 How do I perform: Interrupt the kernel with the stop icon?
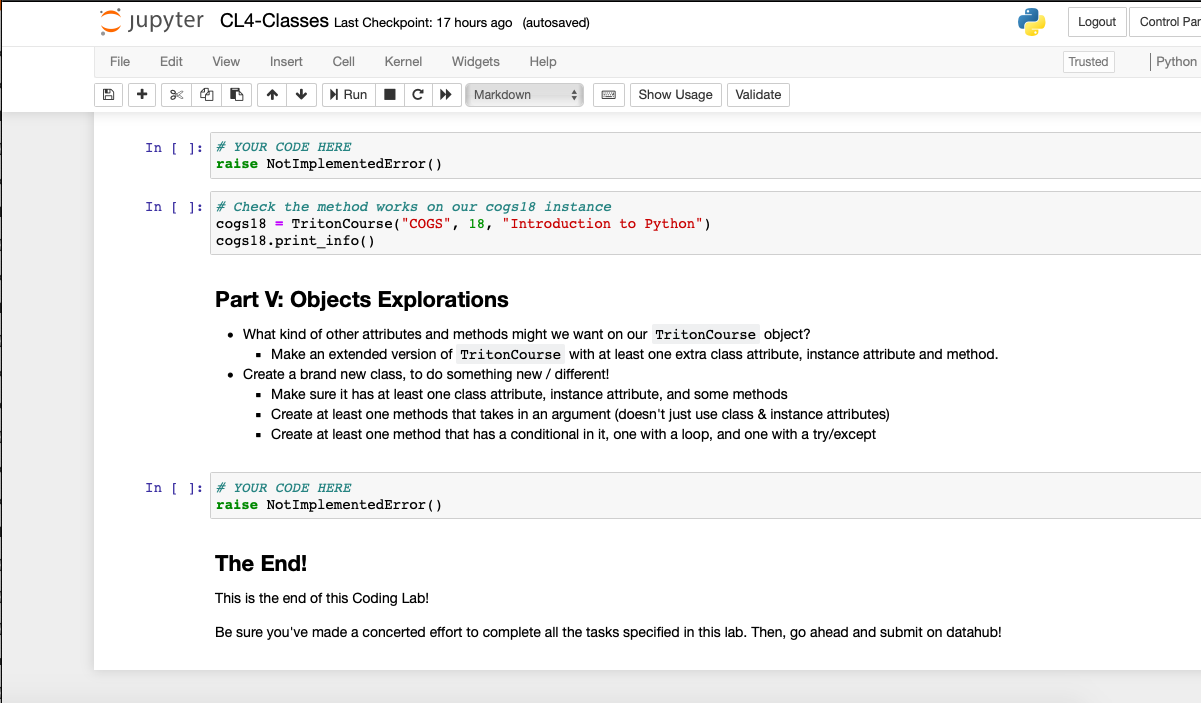pyautogui.click(x=389, y=94)
